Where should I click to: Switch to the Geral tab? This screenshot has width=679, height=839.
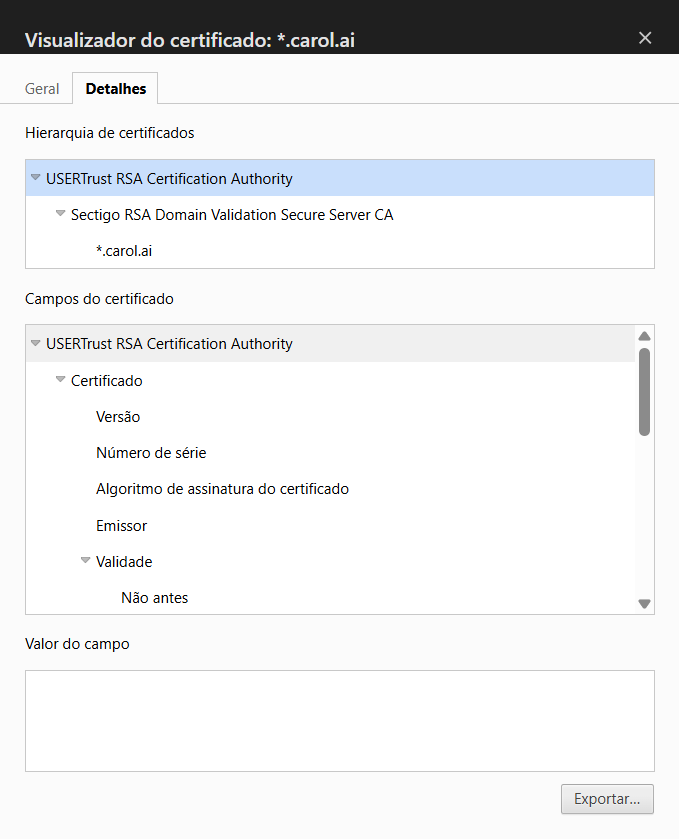coord(42,89)
